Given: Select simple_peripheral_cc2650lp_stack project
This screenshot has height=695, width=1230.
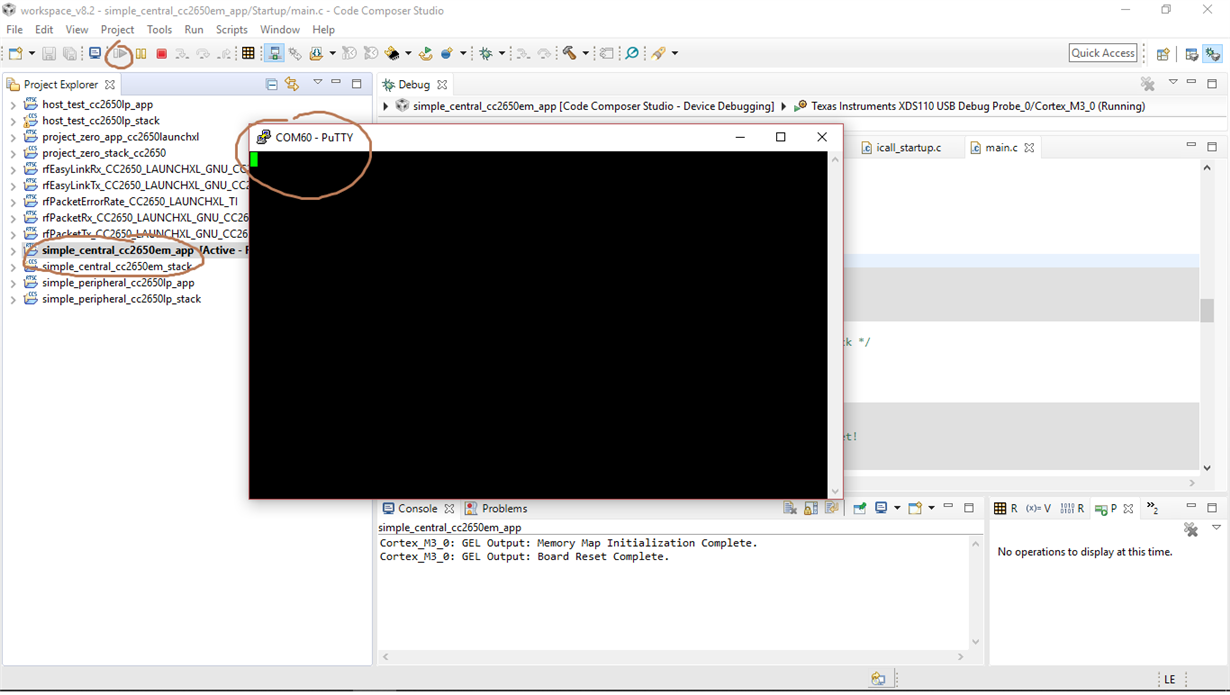Looking at the screenshot, I should click(x=121, y=299).
